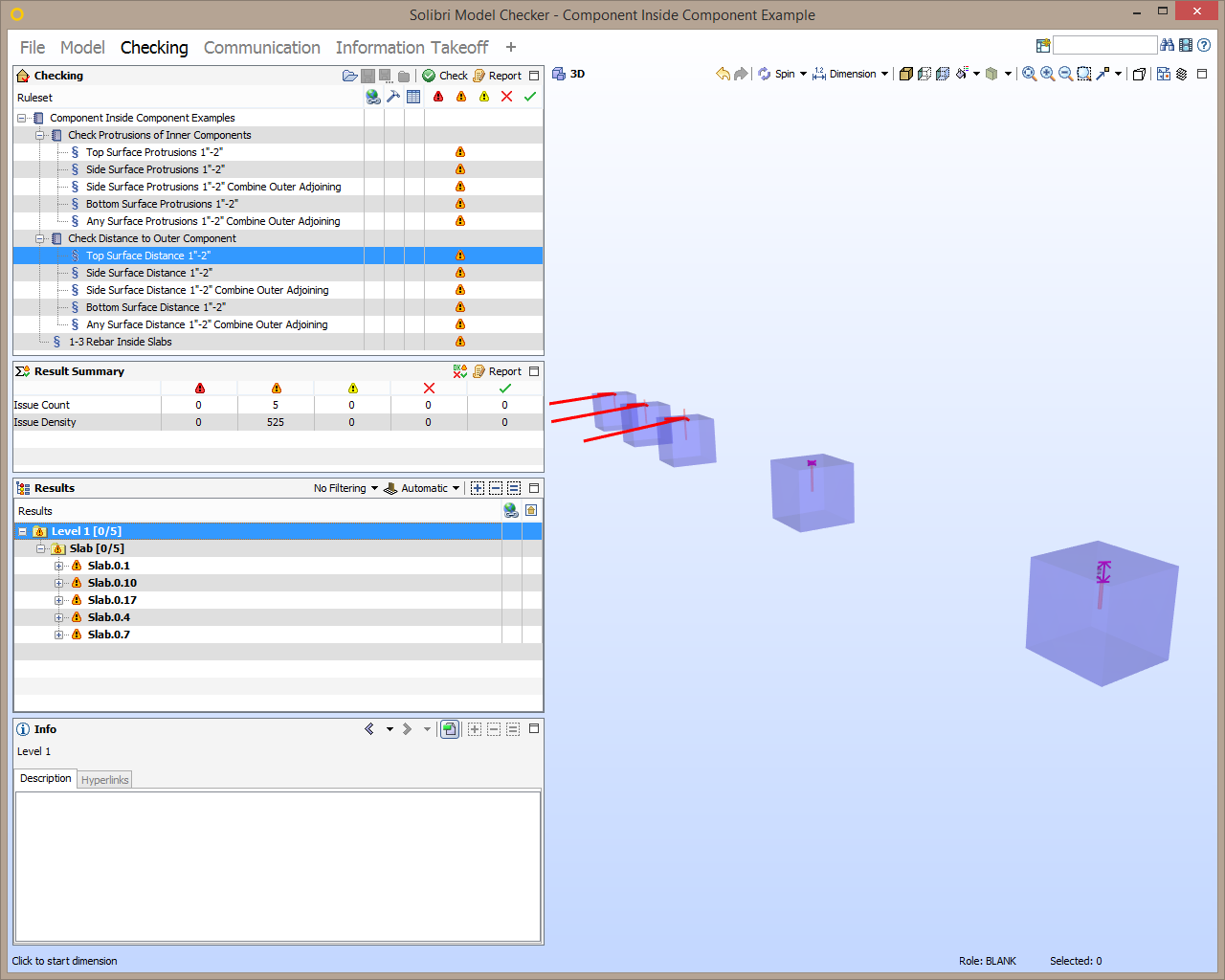Open the Spin mode dropdown arrow

point(803,74)
